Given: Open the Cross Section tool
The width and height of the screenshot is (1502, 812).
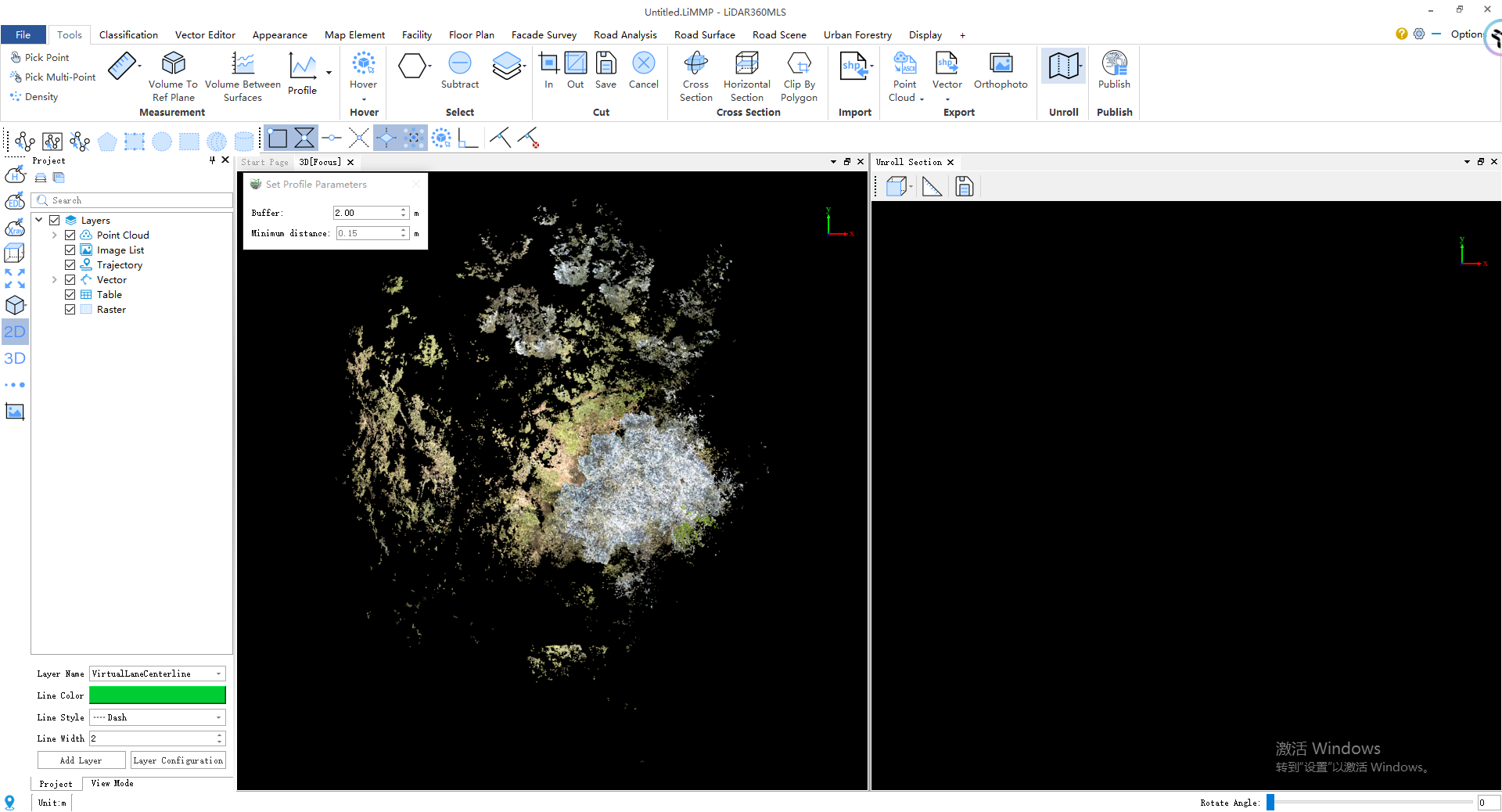Looking at the screenshot, I should click(x=695, y=76).
